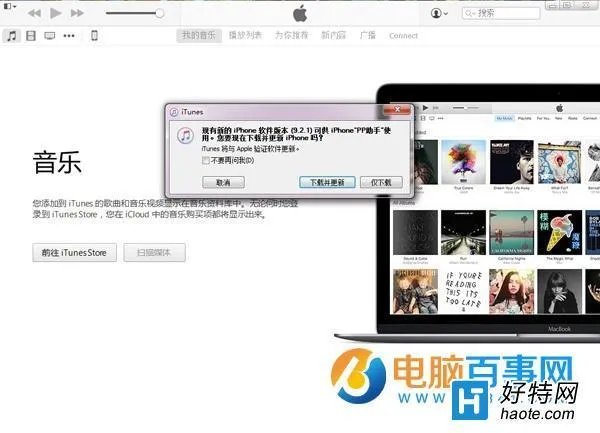The height and width of the screenshot is (433, 600).
Task: Click 取消 button in iTunes dialog
Action: (x=223, y=182)
